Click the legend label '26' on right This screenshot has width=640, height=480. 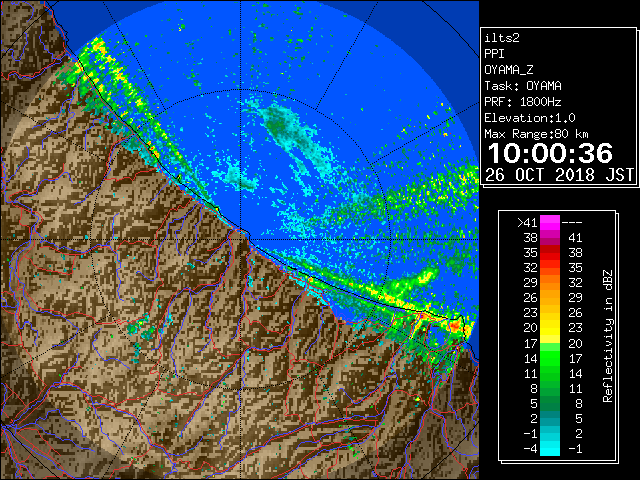point(576,313)
